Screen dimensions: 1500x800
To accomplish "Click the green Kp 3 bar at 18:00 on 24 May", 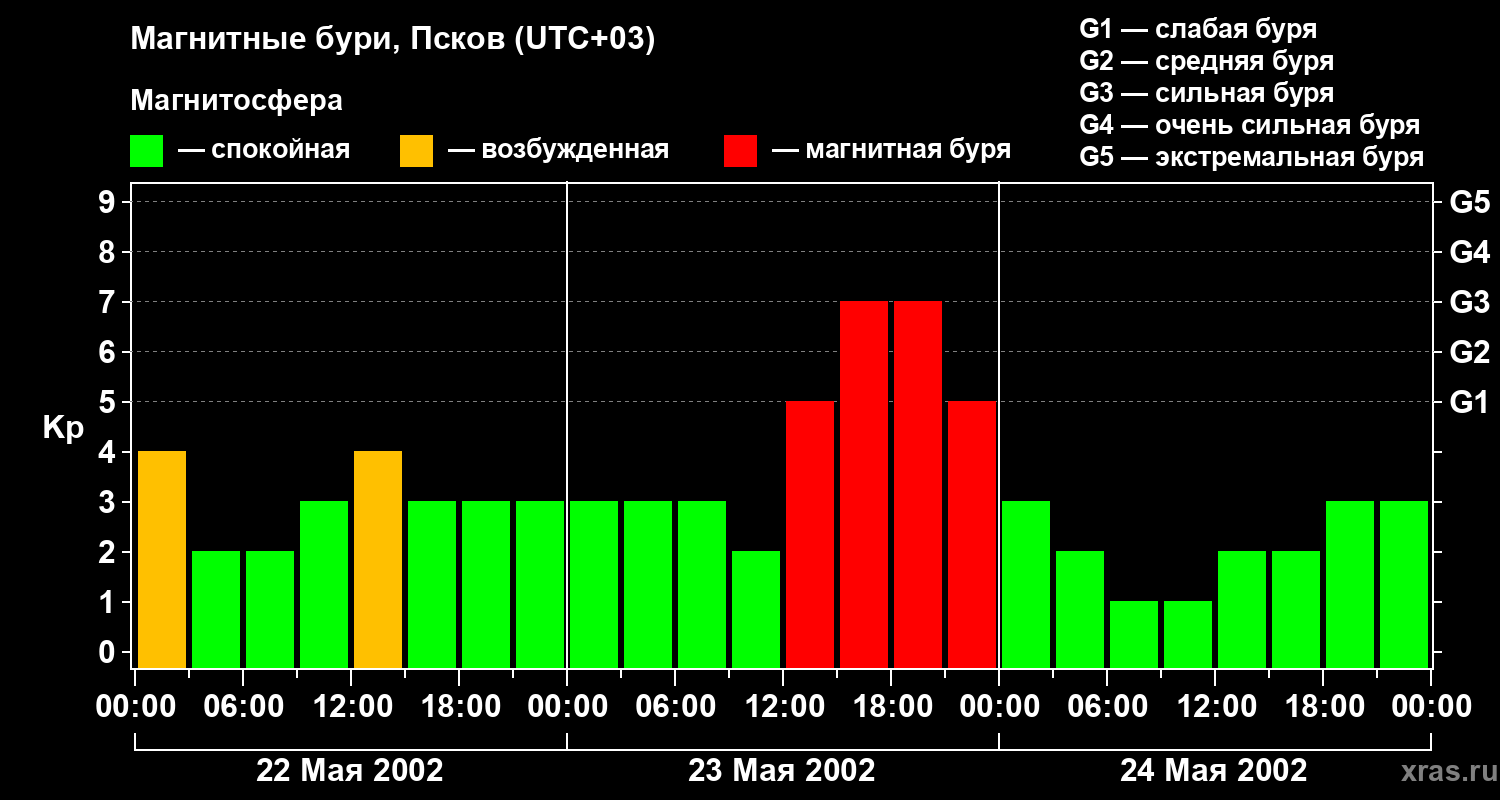I will tap(1350, 584).
